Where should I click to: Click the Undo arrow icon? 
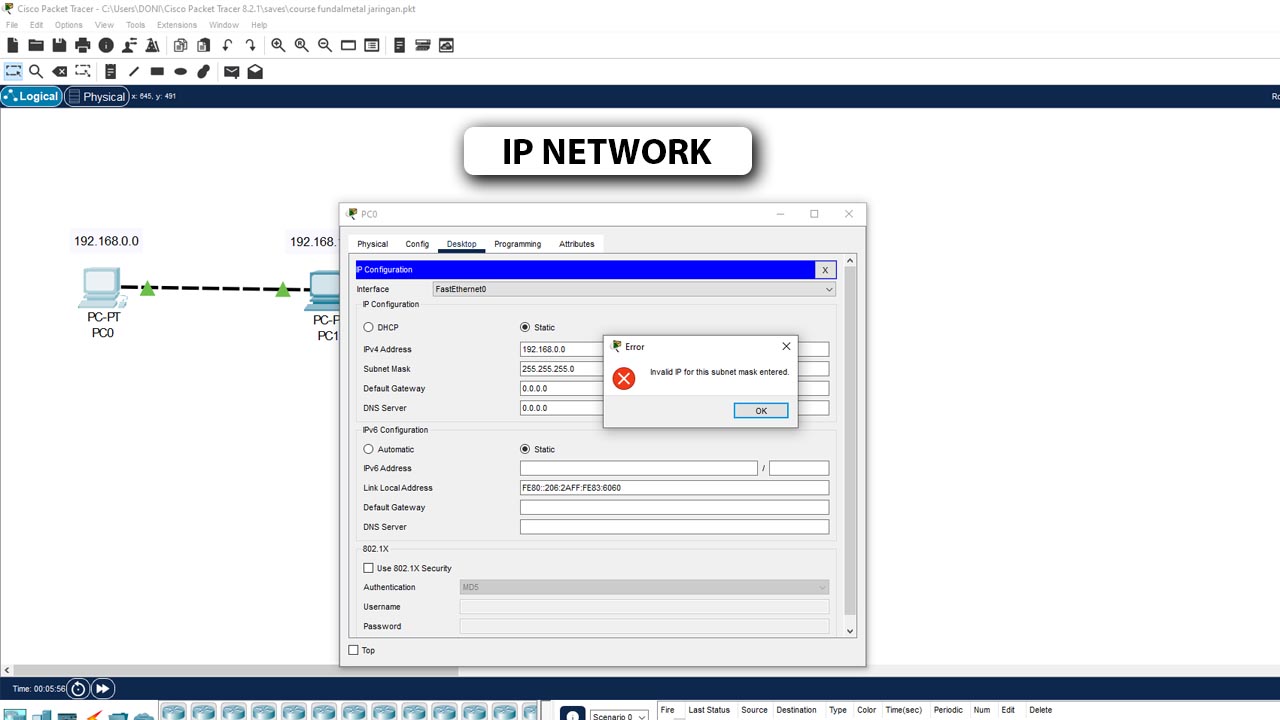click(x=228, y=45)
